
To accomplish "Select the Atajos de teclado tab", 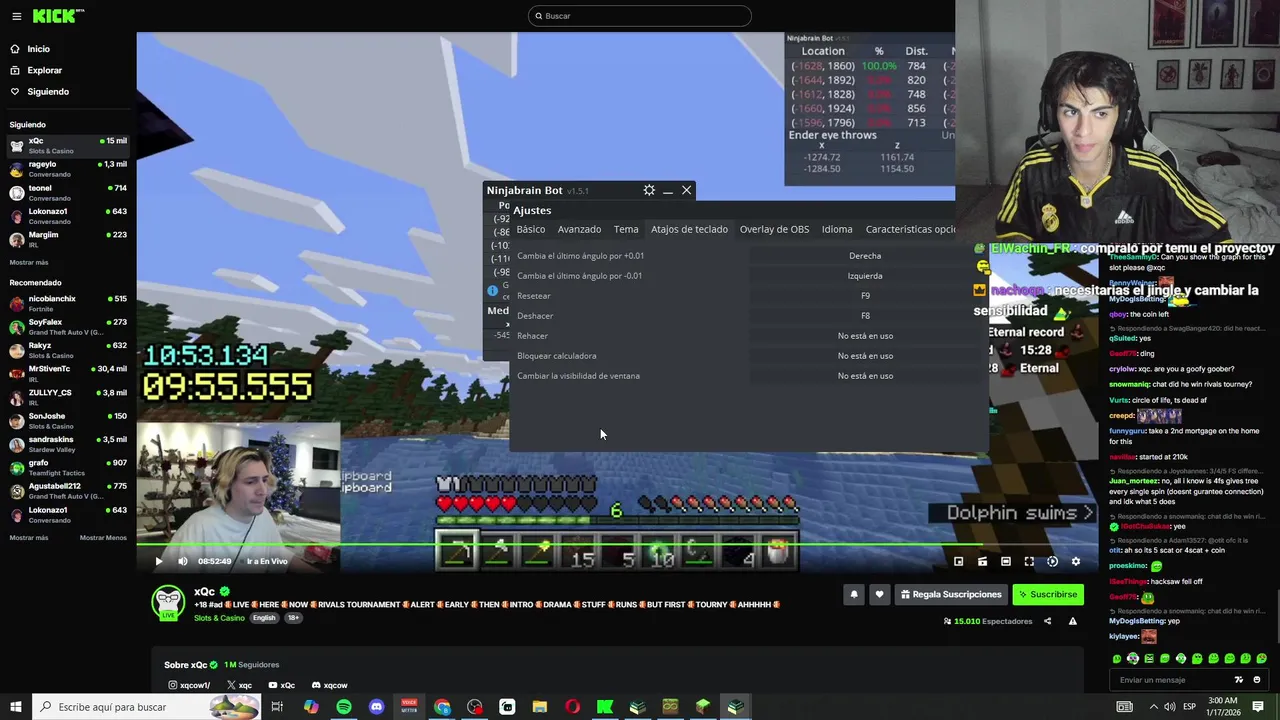I will [x=689, y=229].
